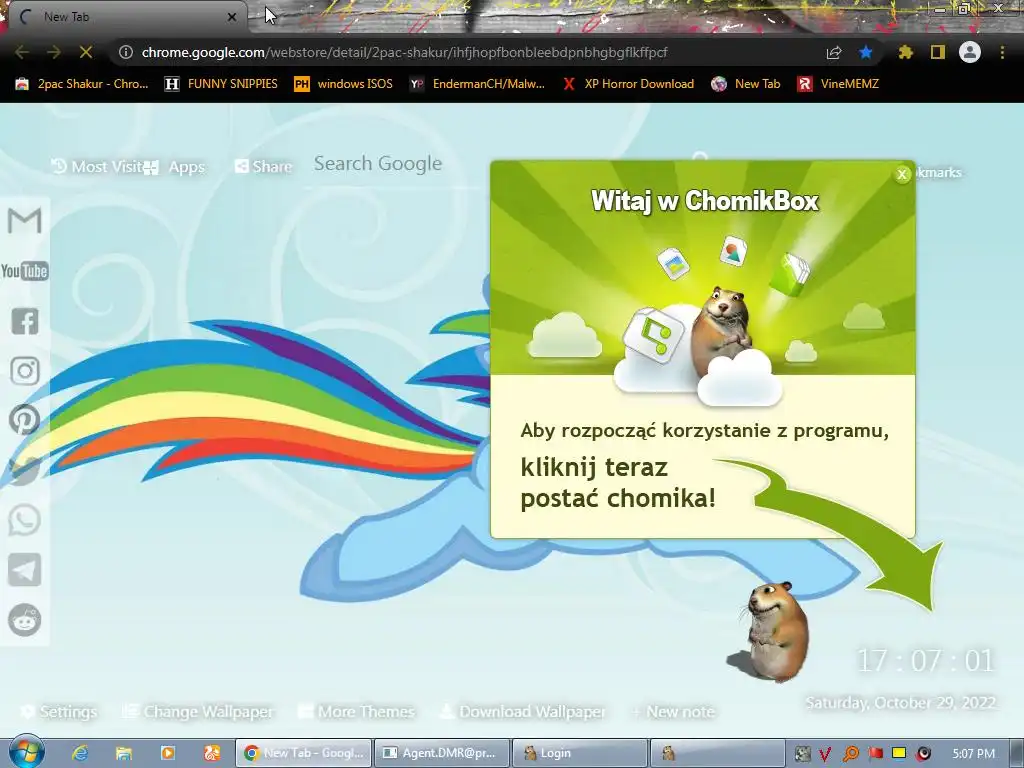Click Change Wallpaper
Screen dimensions: 1024x768
[x=199, y=711]
